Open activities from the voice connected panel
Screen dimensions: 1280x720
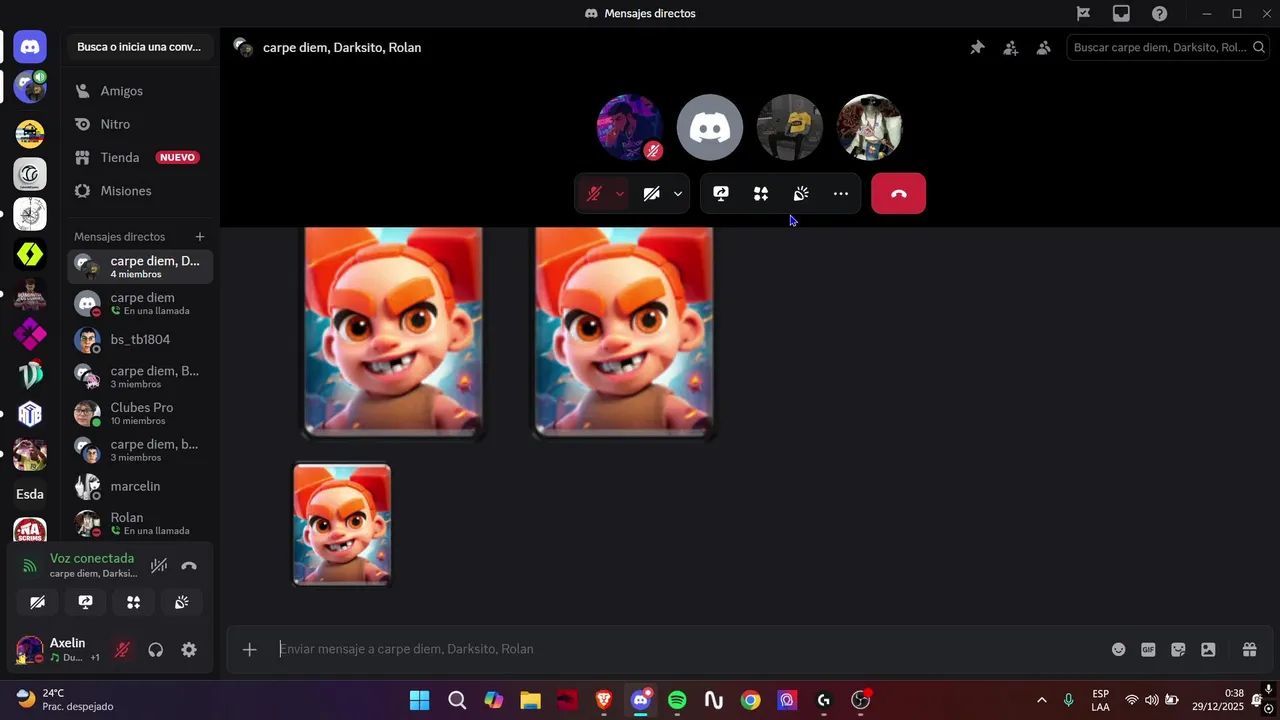(x=133, y=602)
